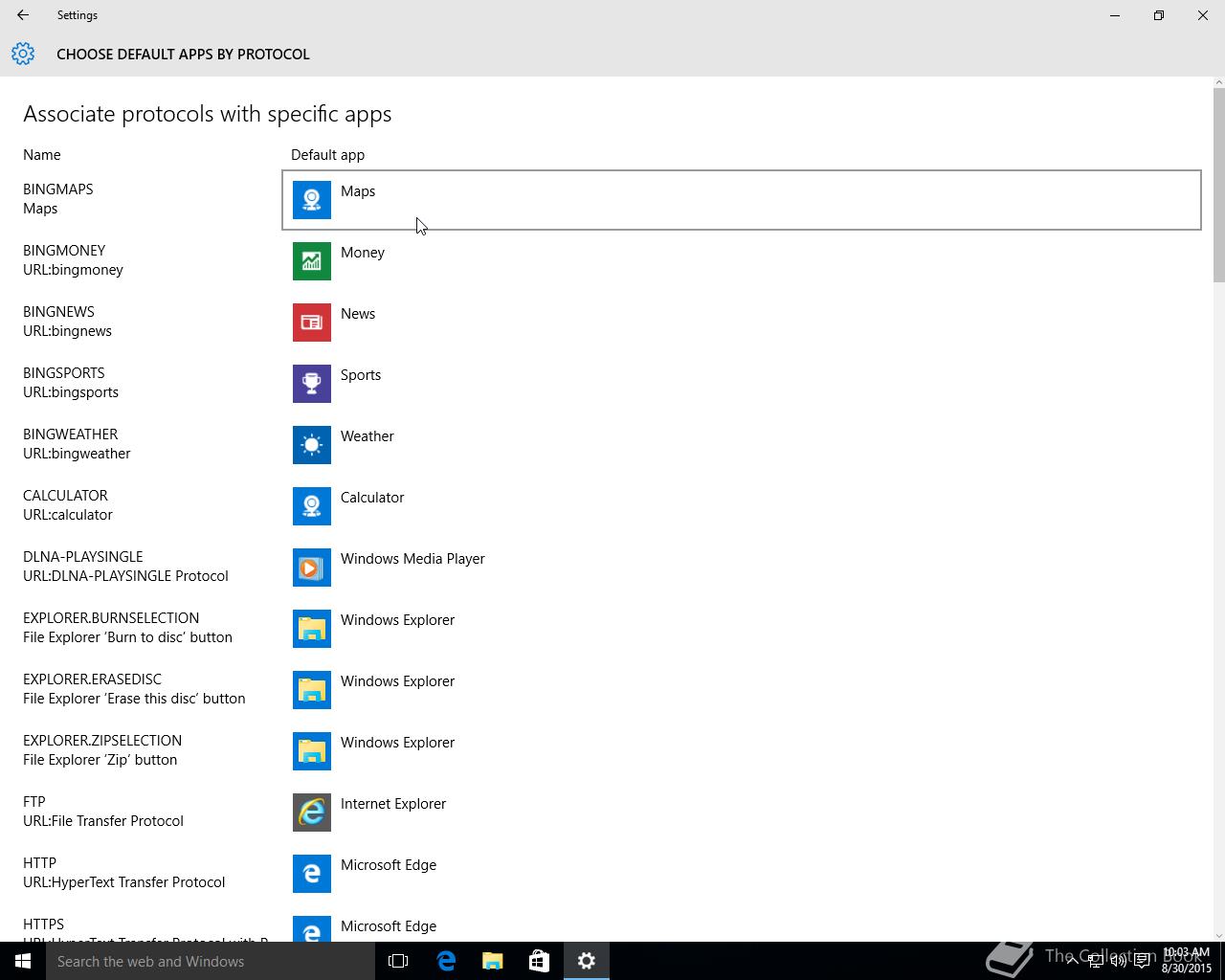Open the Action Center notification icon

[1142, 961]
